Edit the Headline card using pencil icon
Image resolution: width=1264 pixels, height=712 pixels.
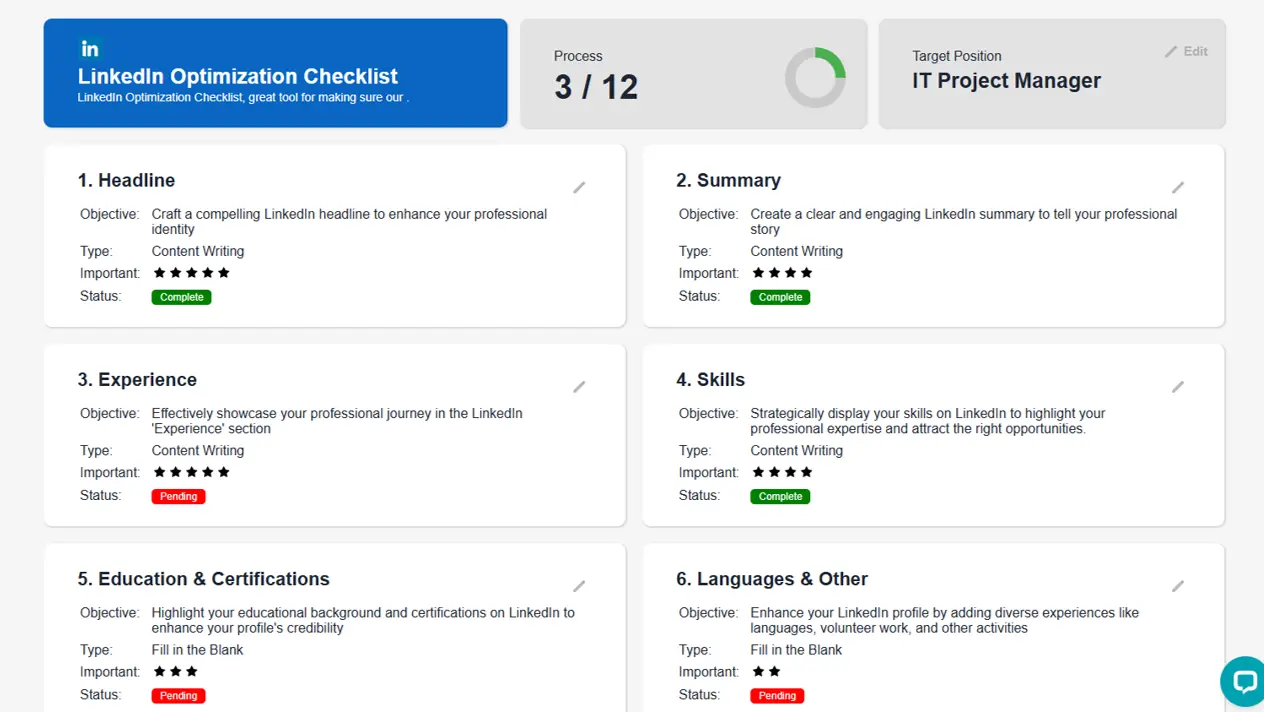(579, 188)
